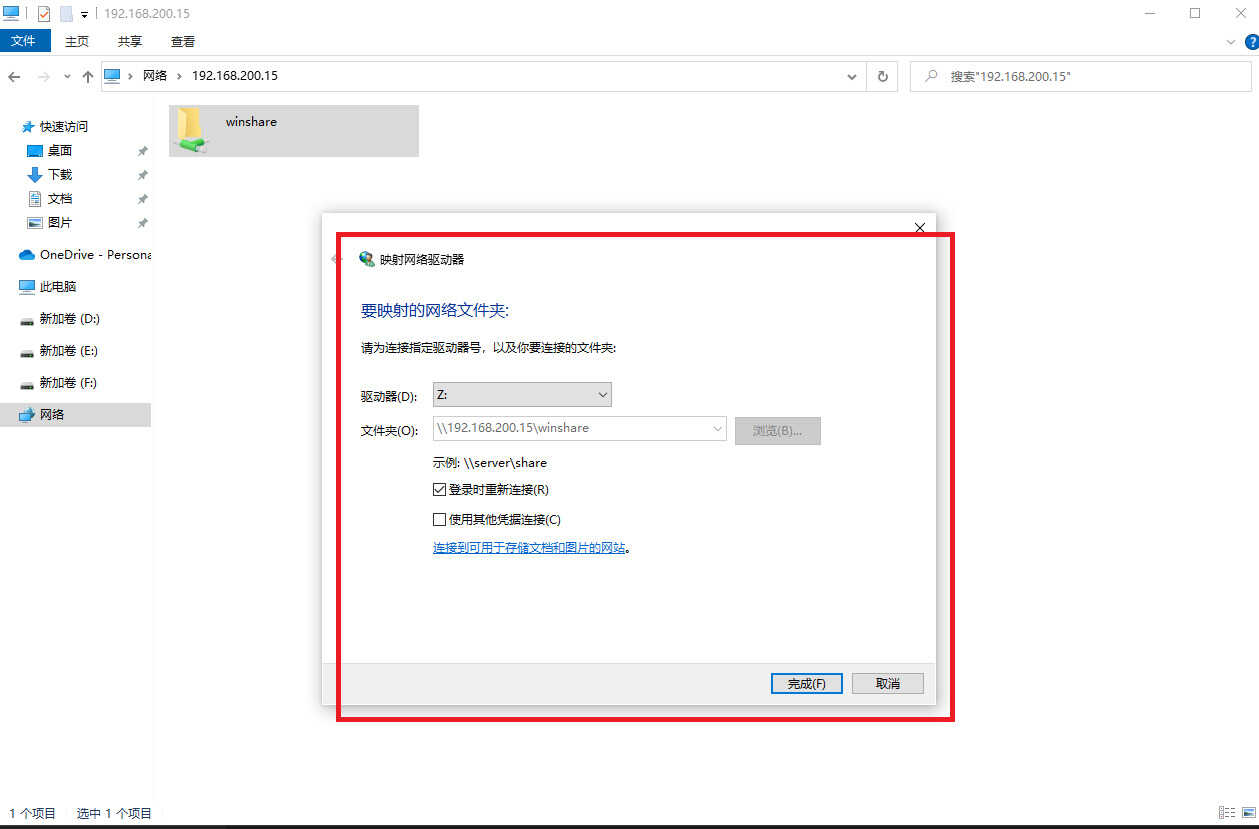Switch to the 查看 ribbon tab
The width and height of the screenshot is (1259, 829).
(183, 41)
